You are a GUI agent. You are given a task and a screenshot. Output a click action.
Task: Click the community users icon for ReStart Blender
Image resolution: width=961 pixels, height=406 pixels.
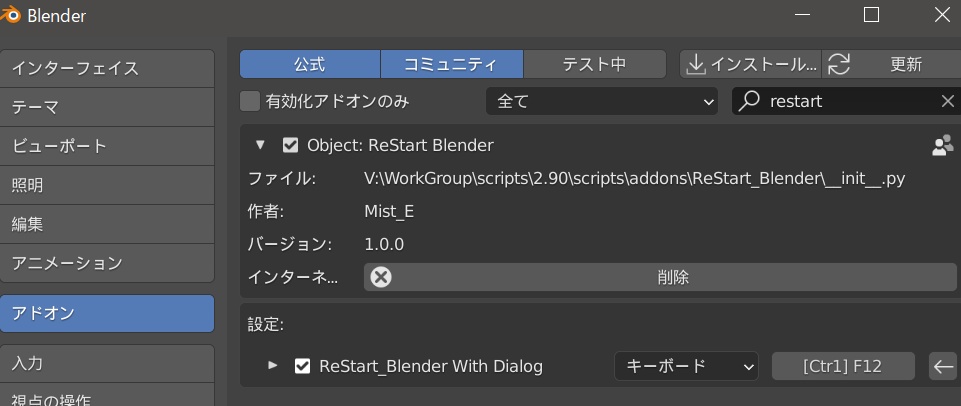click(942, 145)
